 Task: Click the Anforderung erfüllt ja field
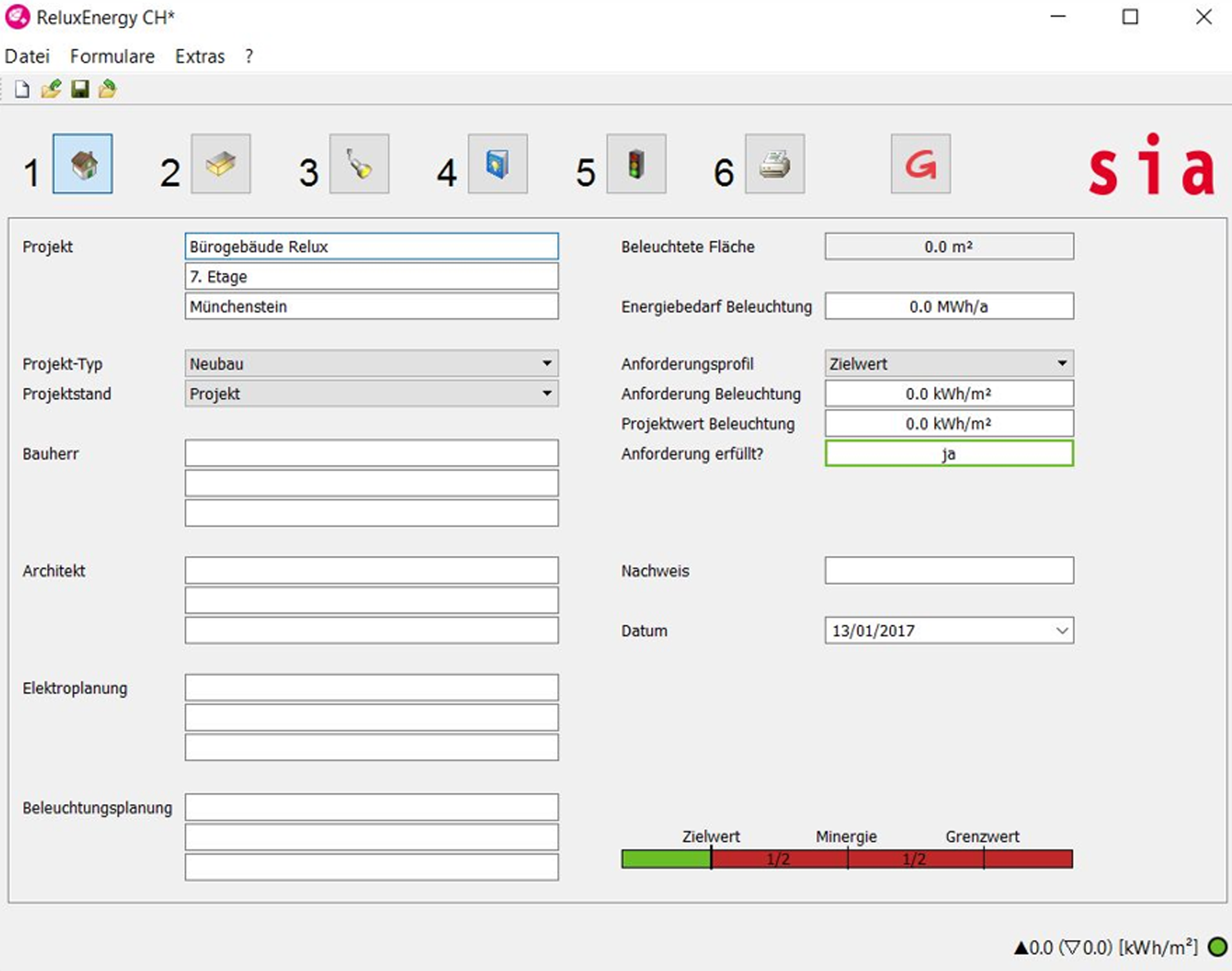[x=949, y=453]
